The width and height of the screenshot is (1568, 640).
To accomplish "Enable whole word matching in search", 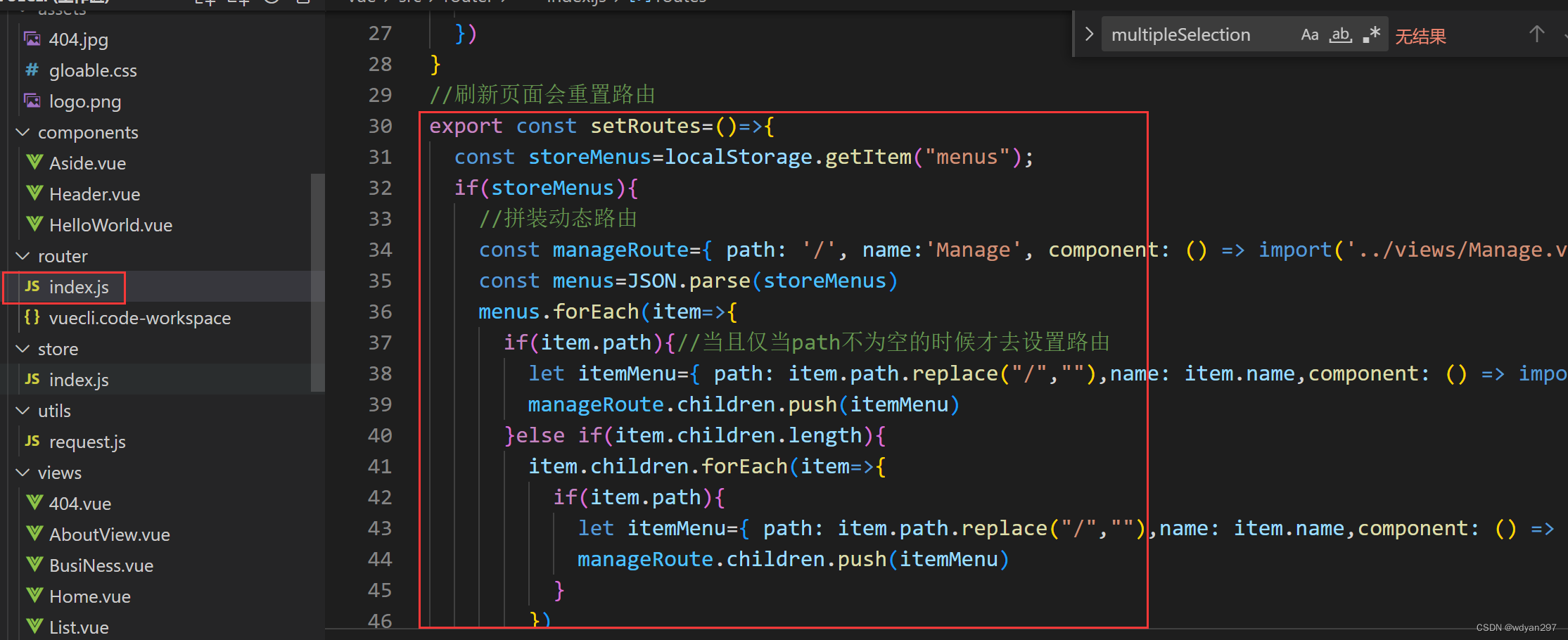I will [x=1339, y=34].
